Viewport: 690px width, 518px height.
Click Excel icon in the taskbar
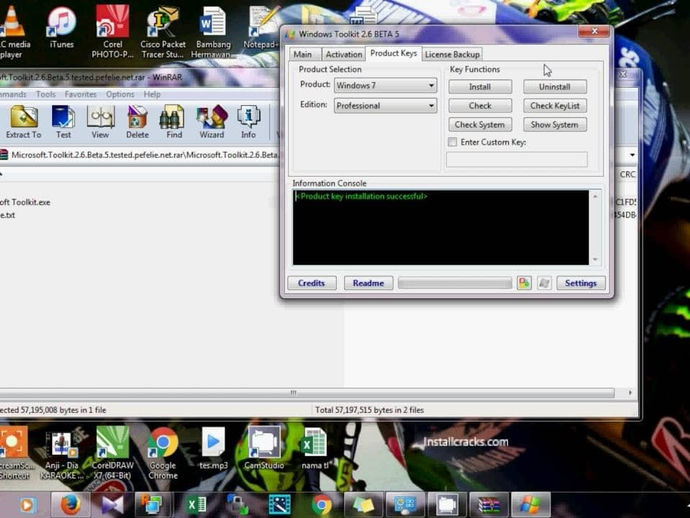196,505
